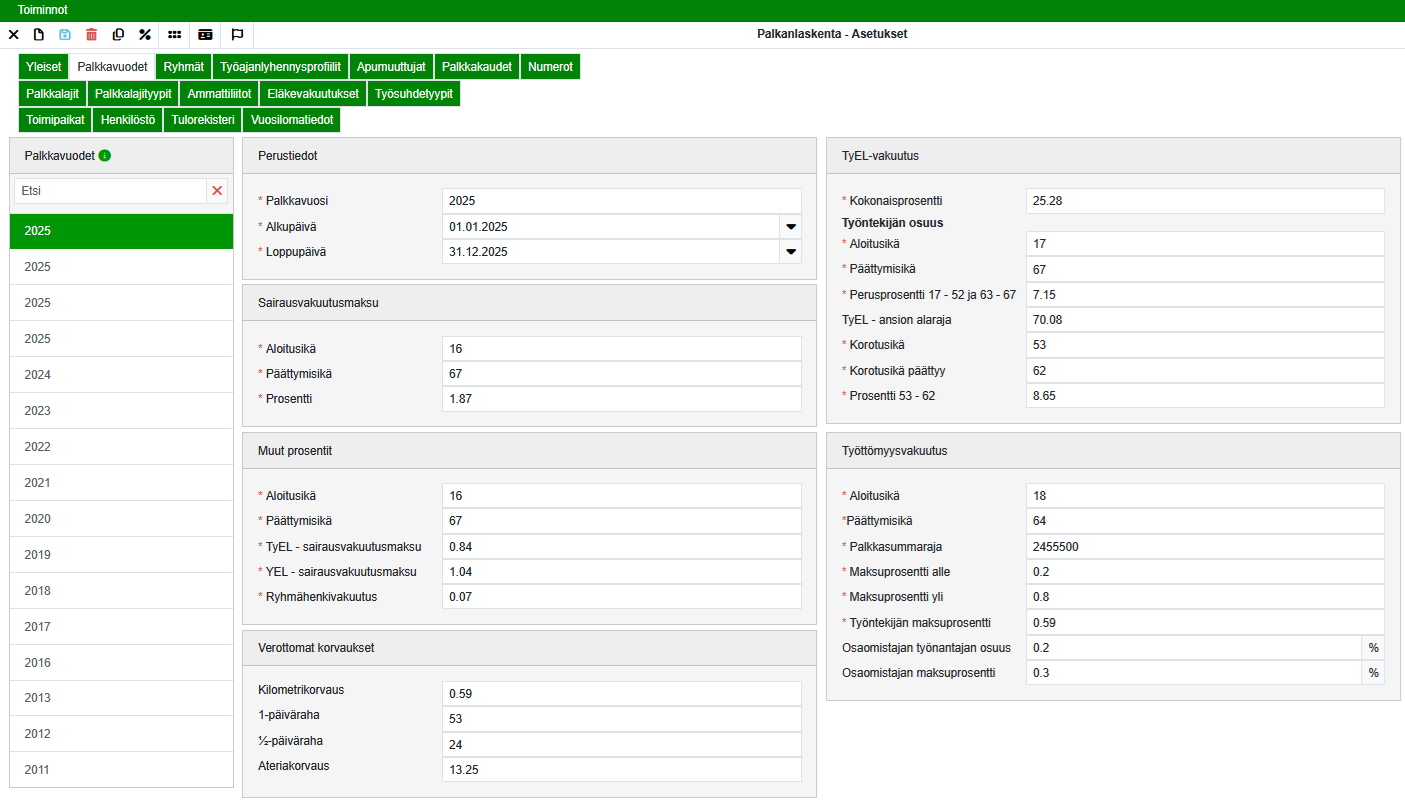Image resolution: width=1405 pixels, height=803 pixels.
Task: Click the green info icon beside Palkkavuodet
Action: (x=105, y=156)
